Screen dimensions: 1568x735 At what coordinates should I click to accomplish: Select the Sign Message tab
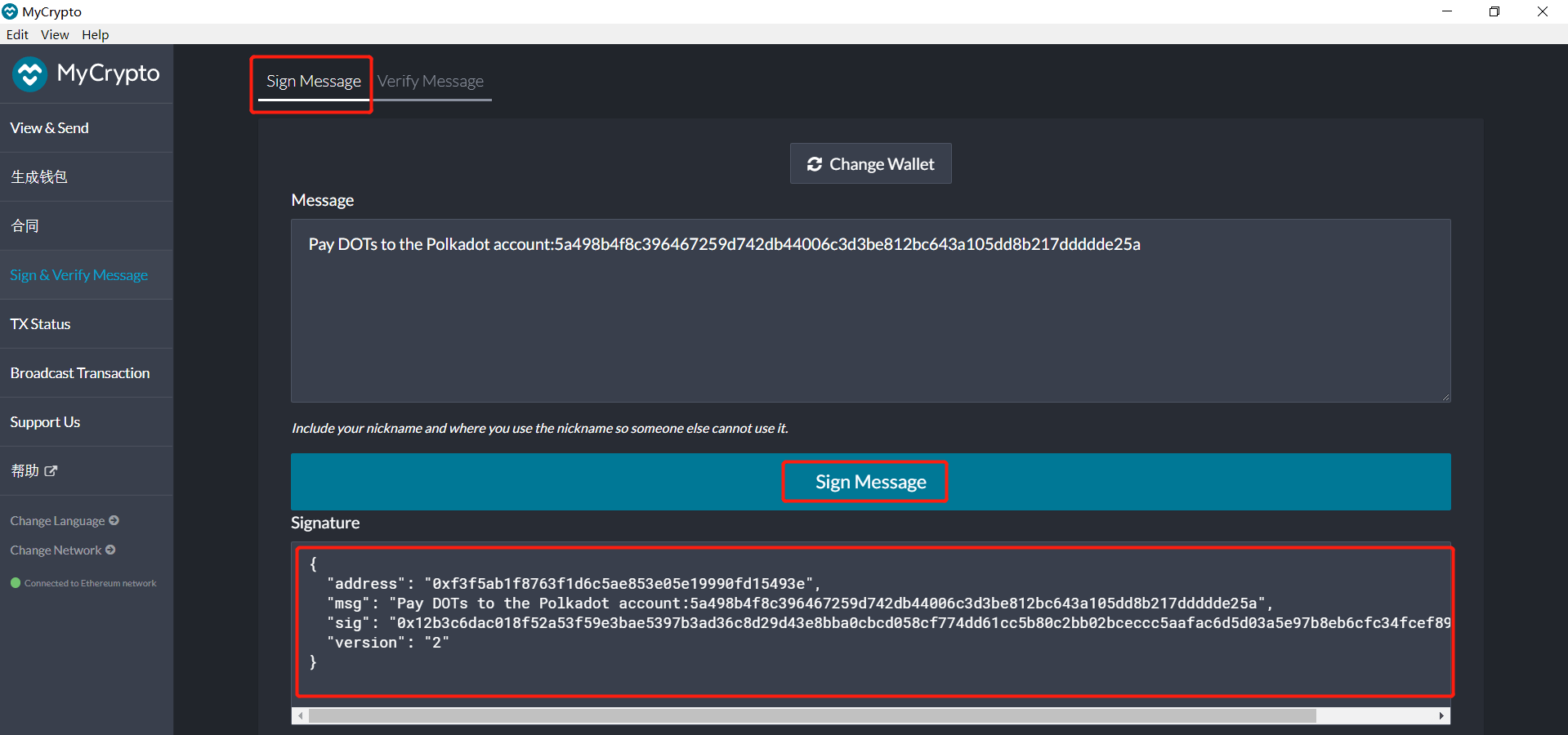tap(313, 81)
